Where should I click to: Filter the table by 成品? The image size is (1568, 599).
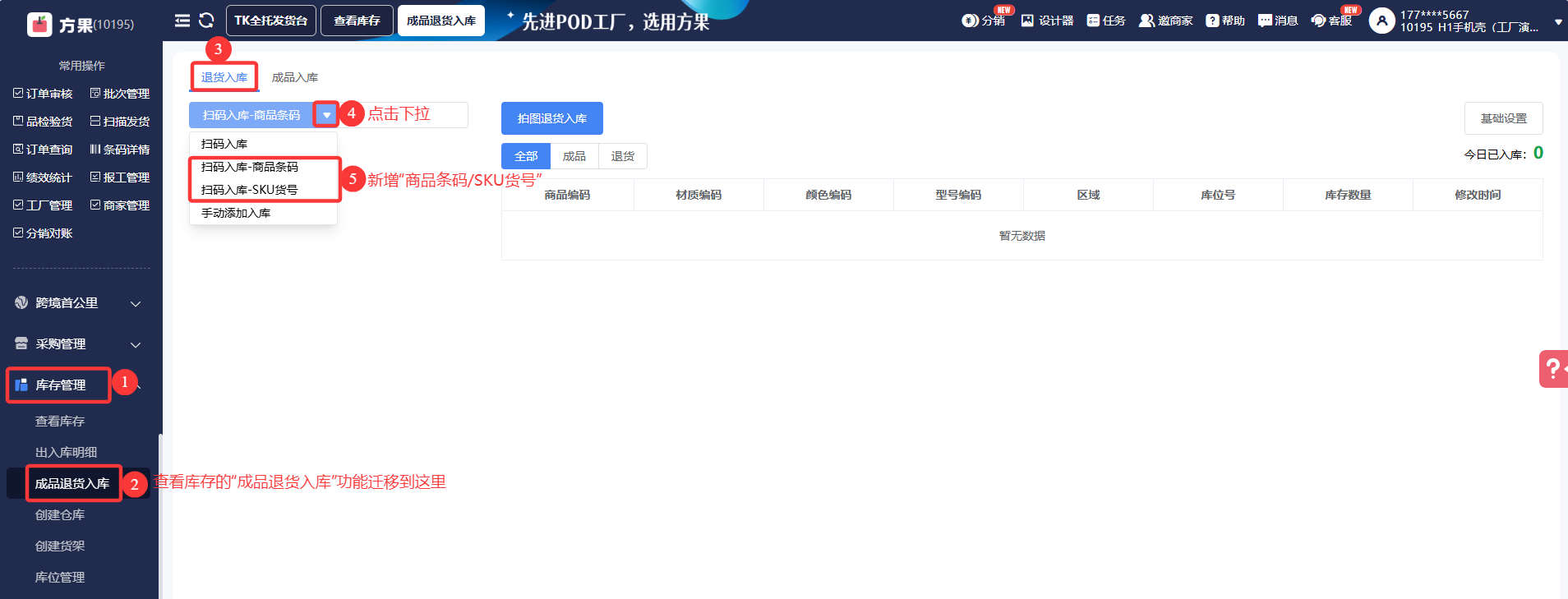tap(574, 156)
